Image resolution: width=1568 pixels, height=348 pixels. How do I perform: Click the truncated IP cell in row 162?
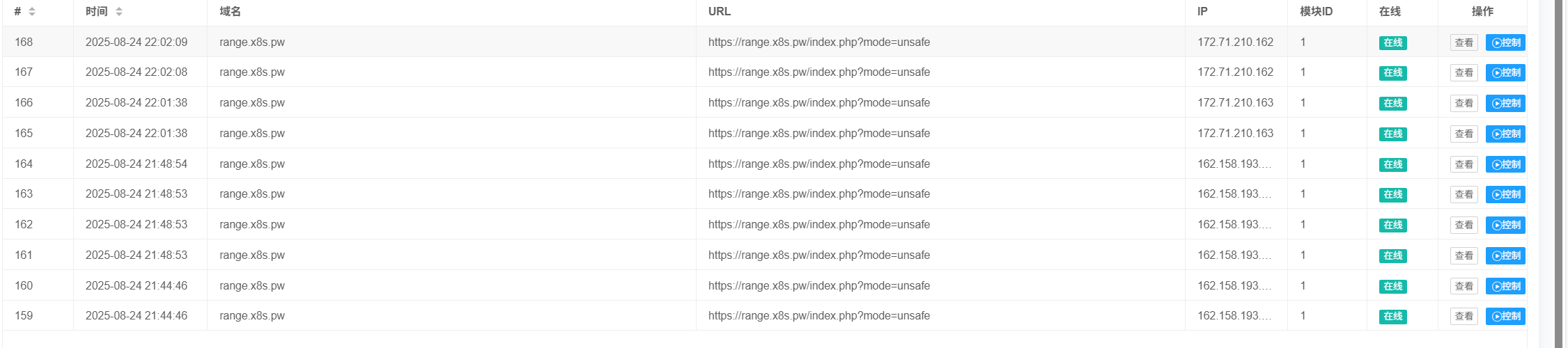click(1234, 225)
